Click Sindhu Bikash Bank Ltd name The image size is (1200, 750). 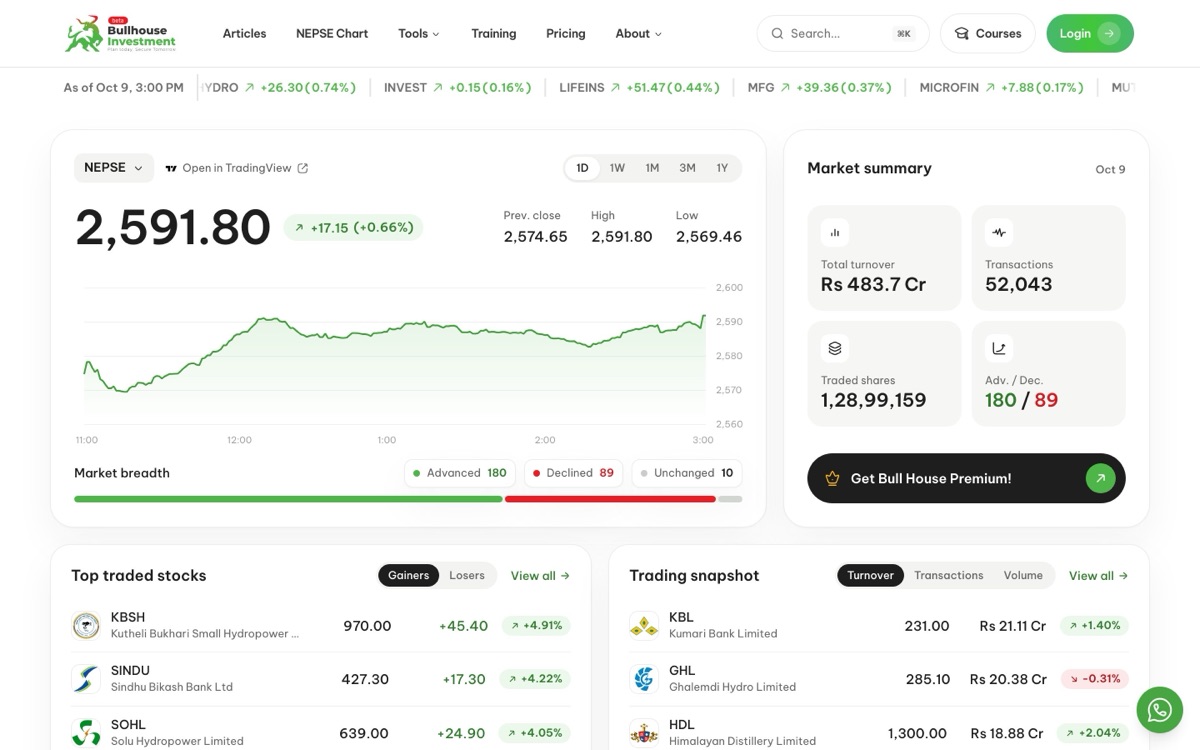pos(172,687)
